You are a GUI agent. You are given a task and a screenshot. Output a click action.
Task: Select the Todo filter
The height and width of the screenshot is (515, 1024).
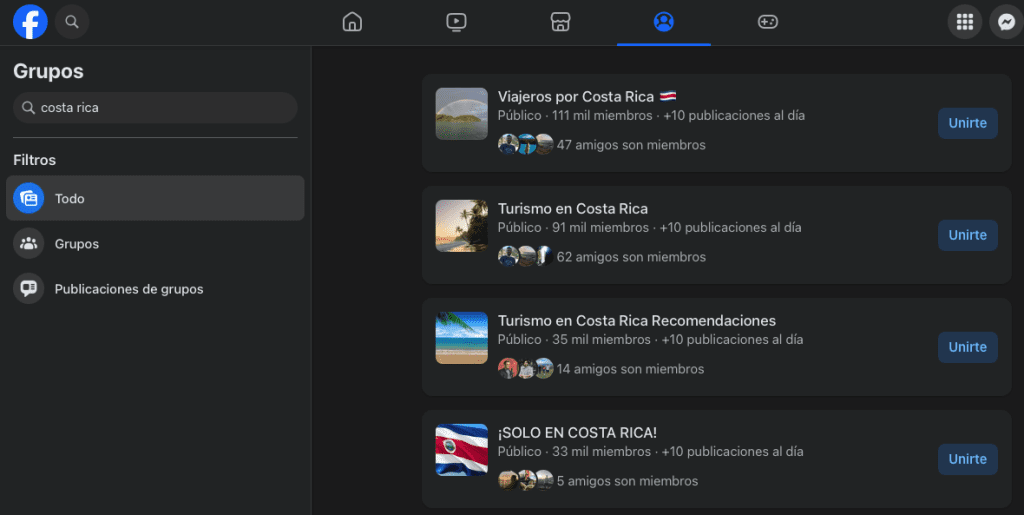(x=155, y=198)
